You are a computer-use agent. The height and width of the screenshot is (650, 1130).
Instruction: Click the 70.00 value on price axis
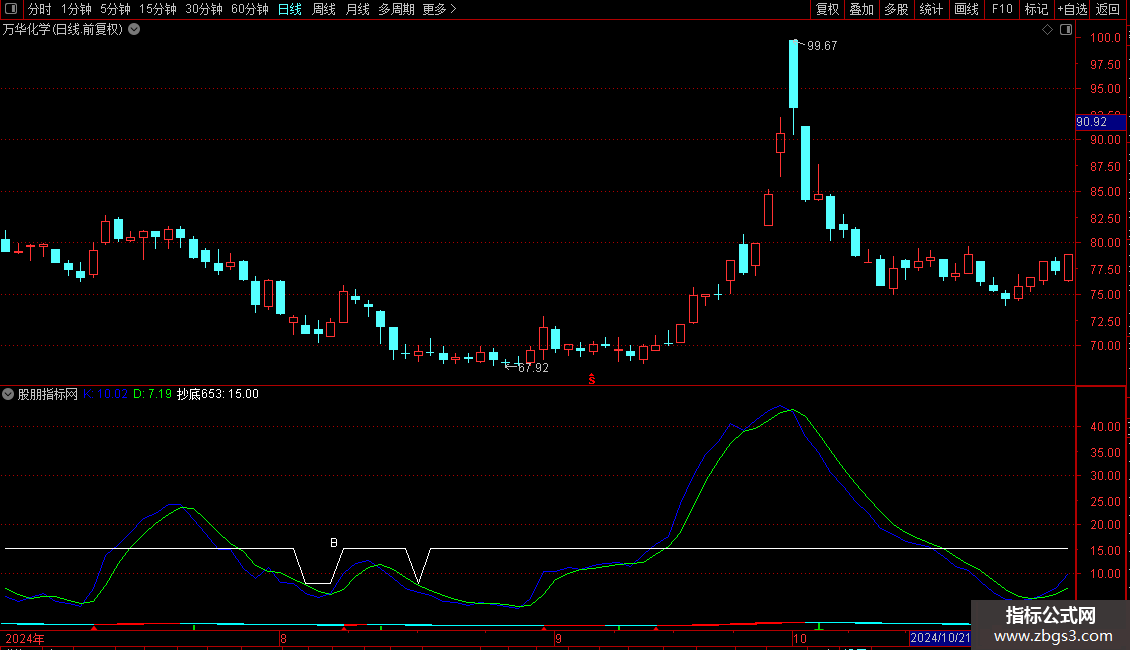click(x=1105, y=346)
